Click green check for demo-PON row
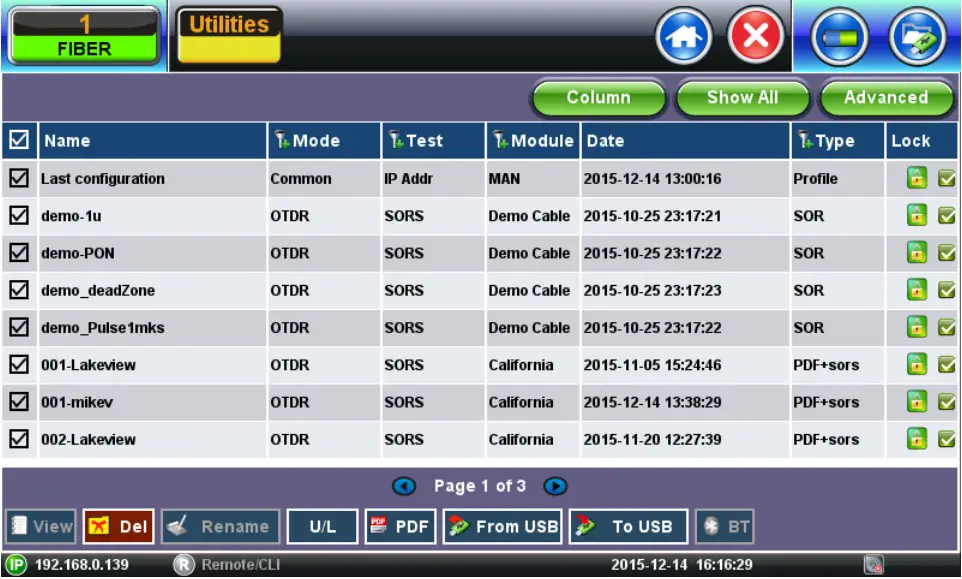This screenshot has width=962, height=579. click(x=946, y=253)
